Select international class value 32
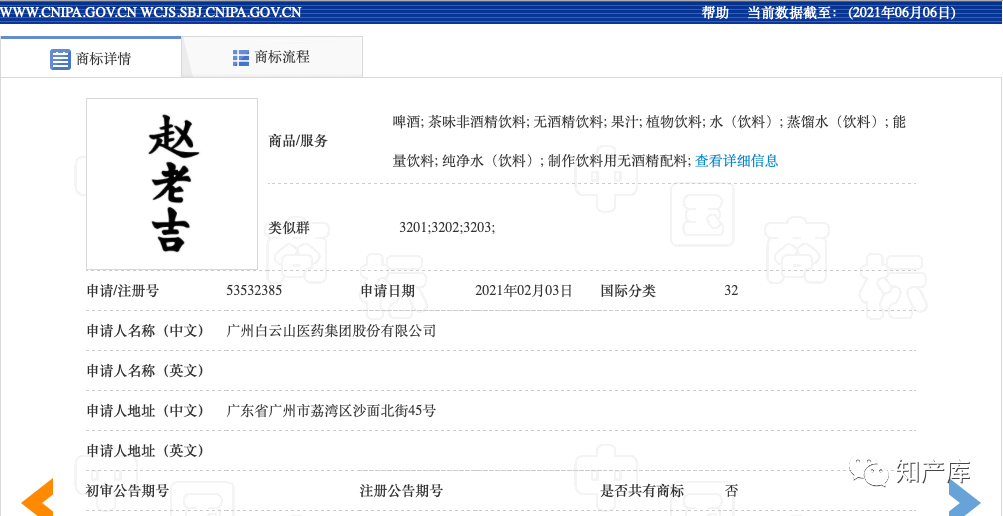This screenshot has width=1003, height=516. click(731, 291)
